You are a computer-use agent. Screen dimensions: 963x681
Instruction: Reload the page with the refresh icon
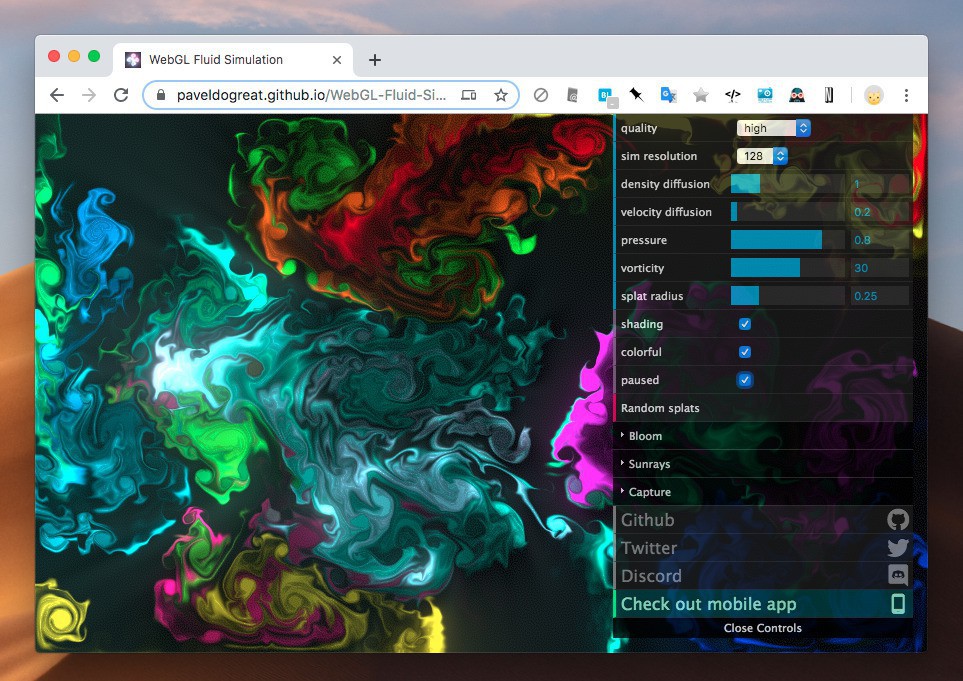121,95
